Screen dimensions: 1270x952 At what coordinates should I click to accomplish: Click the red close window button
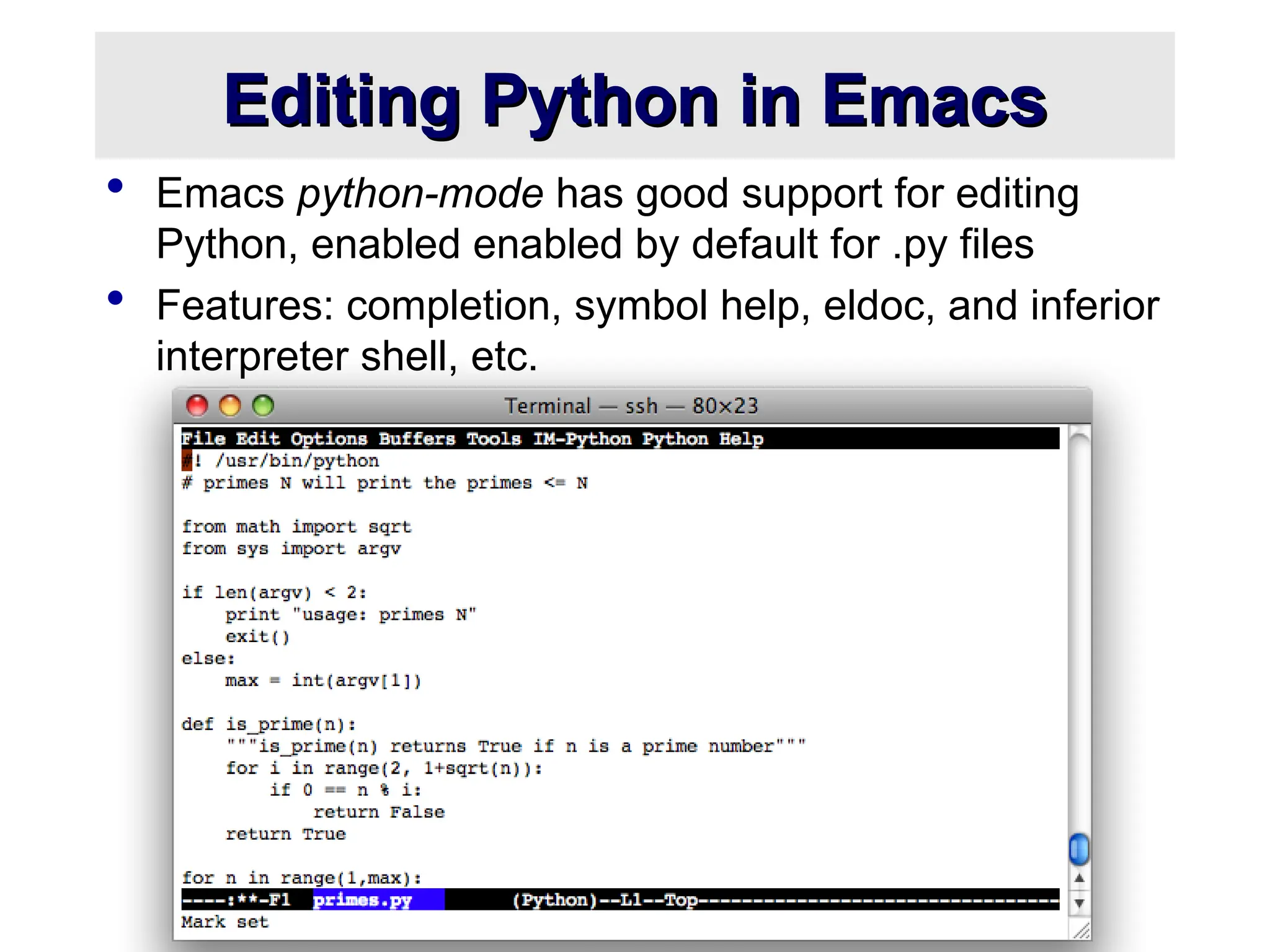[x=197, y=406]
